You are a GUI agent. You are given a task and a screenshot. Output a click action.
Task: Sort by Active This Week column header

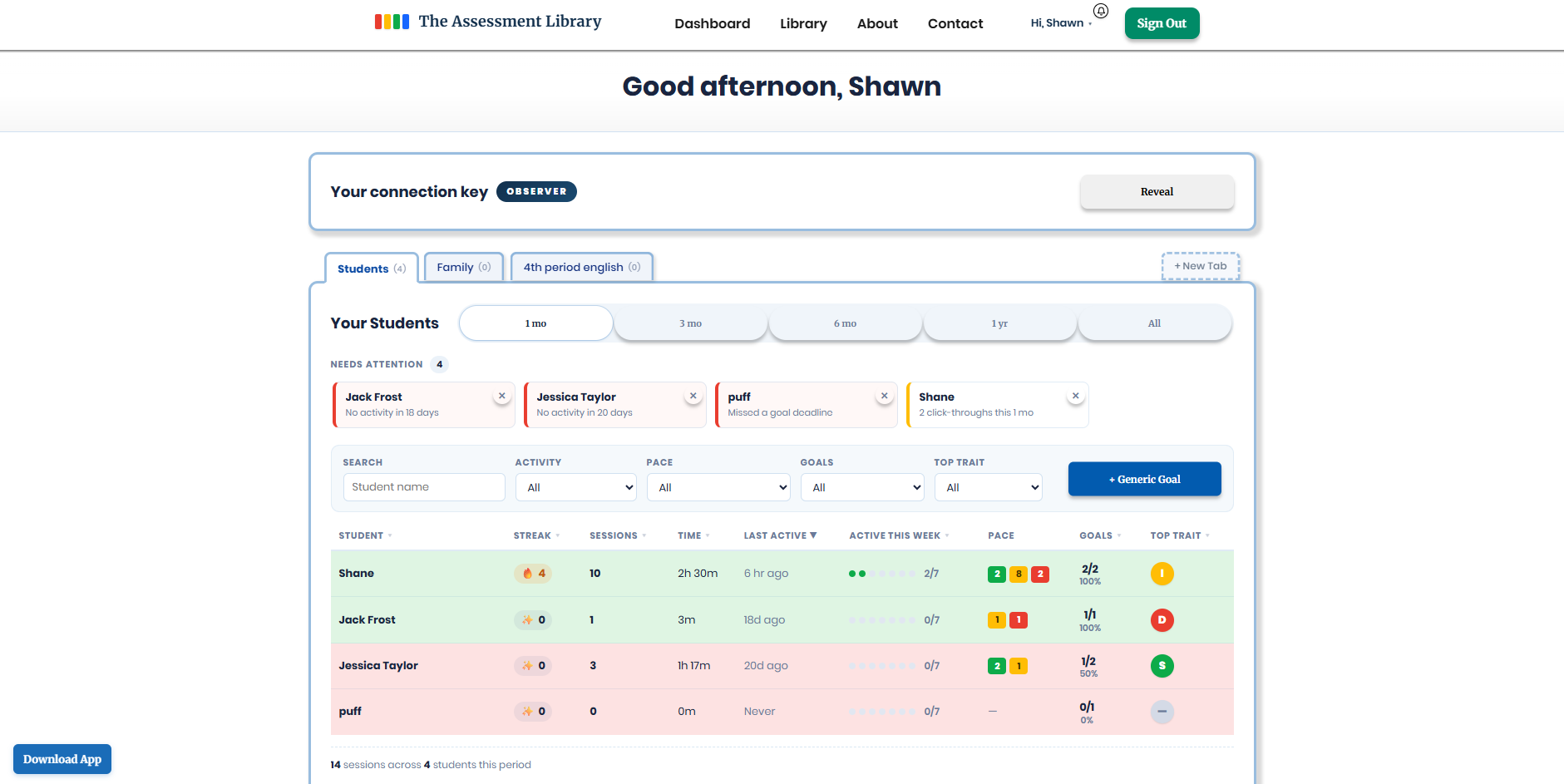point(899,536)
